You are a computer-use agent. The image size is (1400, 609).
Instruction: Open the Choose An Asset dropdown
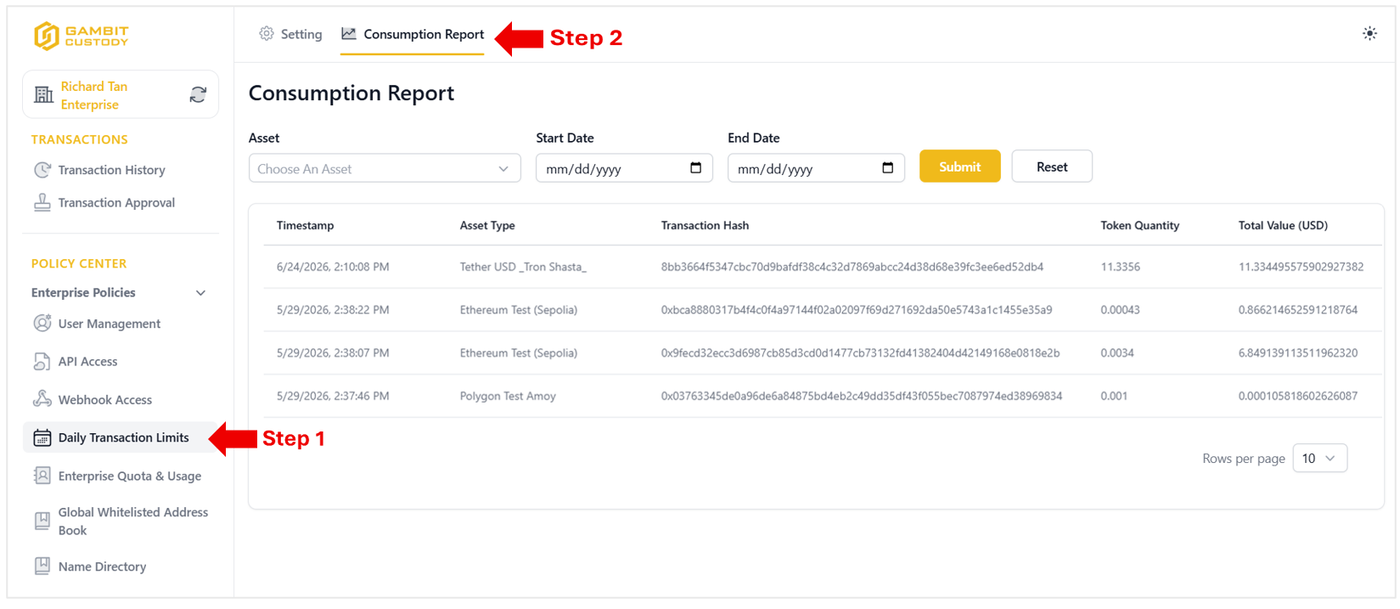385,169
